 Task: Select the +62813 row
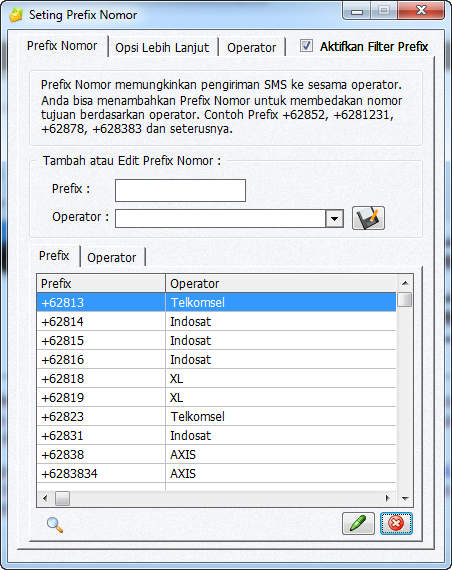(x=216, y=302)
